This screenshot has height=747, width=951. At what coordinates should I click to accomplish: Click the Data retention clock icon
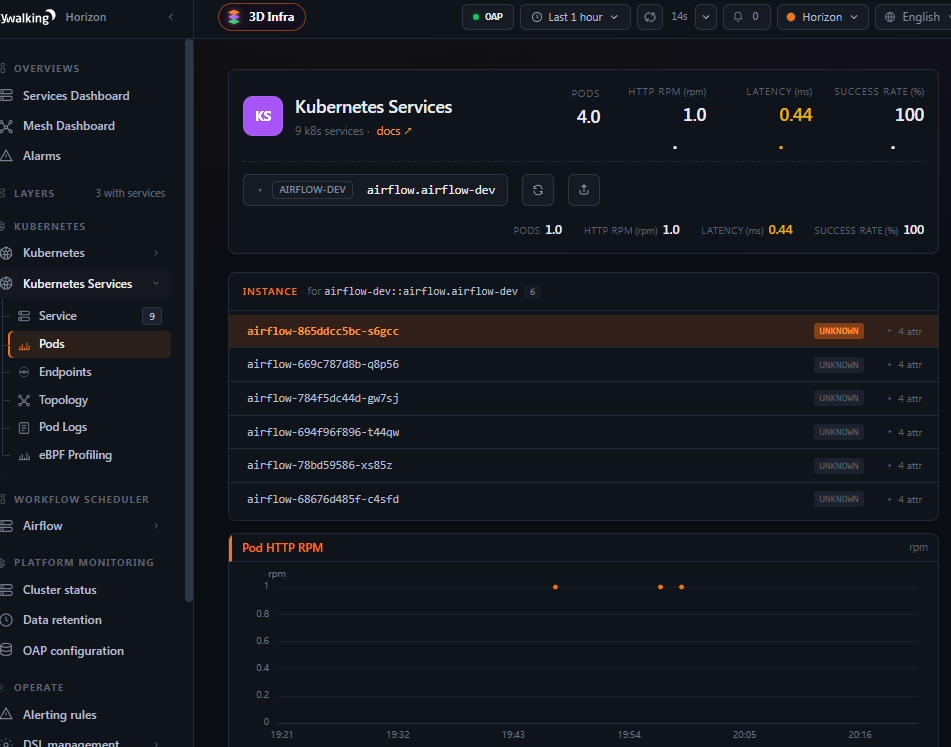pyautogui.click(x=7, y=620)
